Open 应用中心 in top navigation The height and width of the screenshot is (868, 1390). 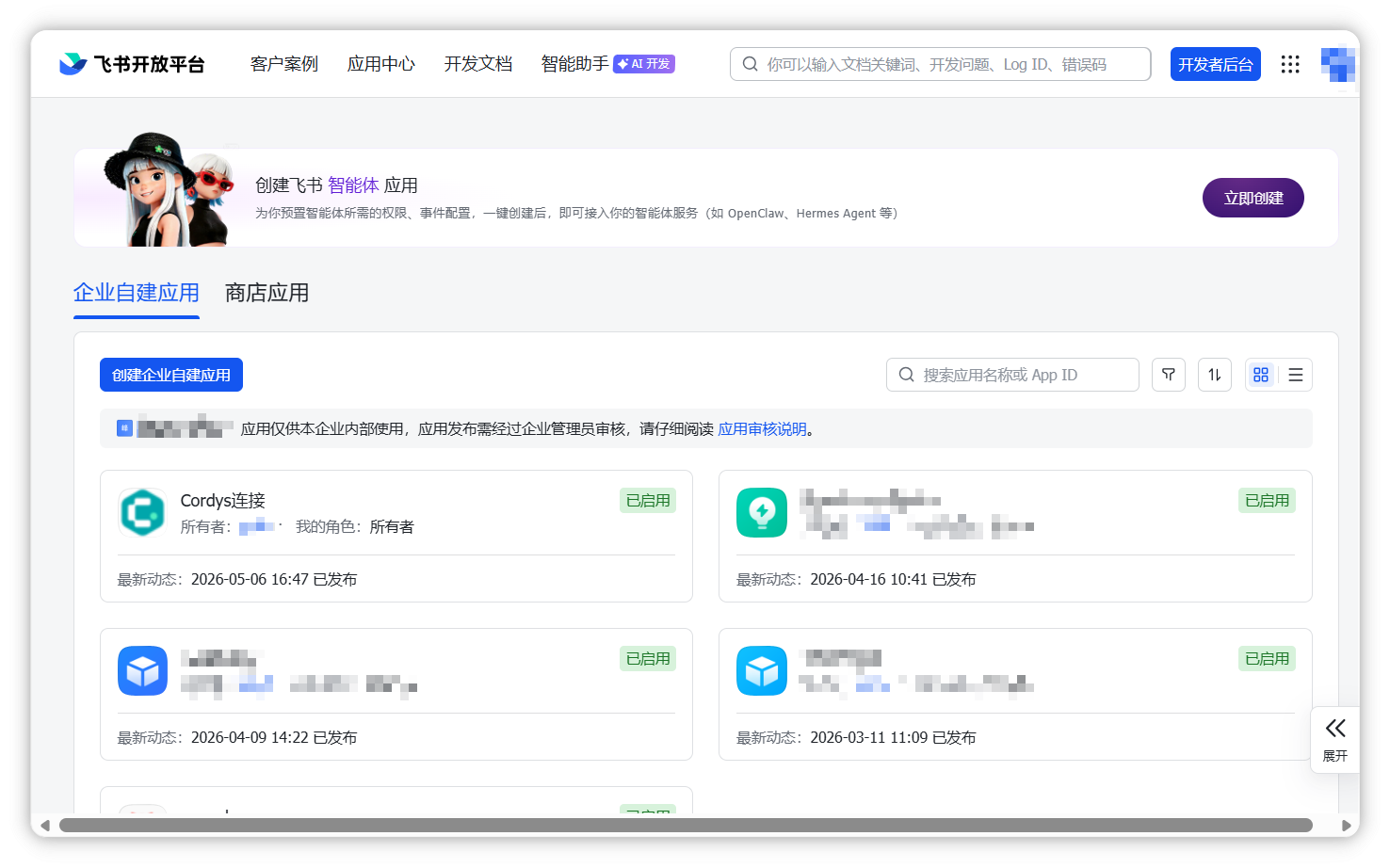pos(381,64)
